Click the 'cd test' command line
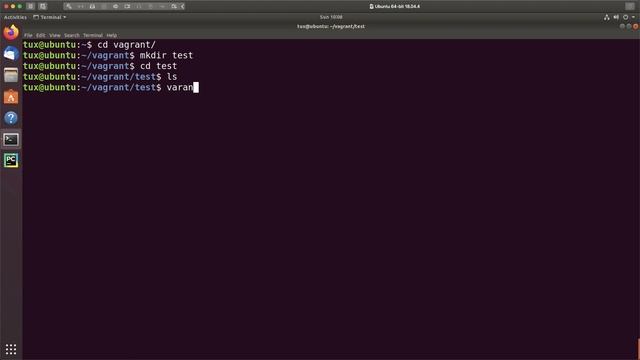The width and height of the screenshot is (640, 360). 158,66
